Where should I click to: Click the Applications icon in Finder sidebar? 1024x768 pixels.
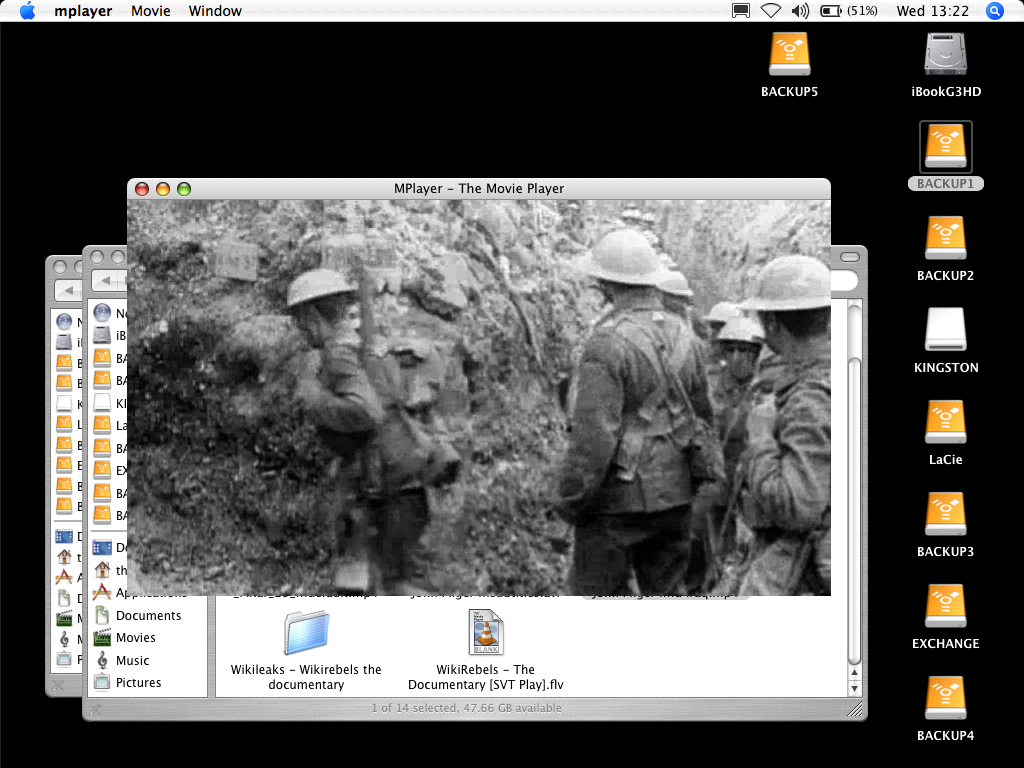point(102,592)
